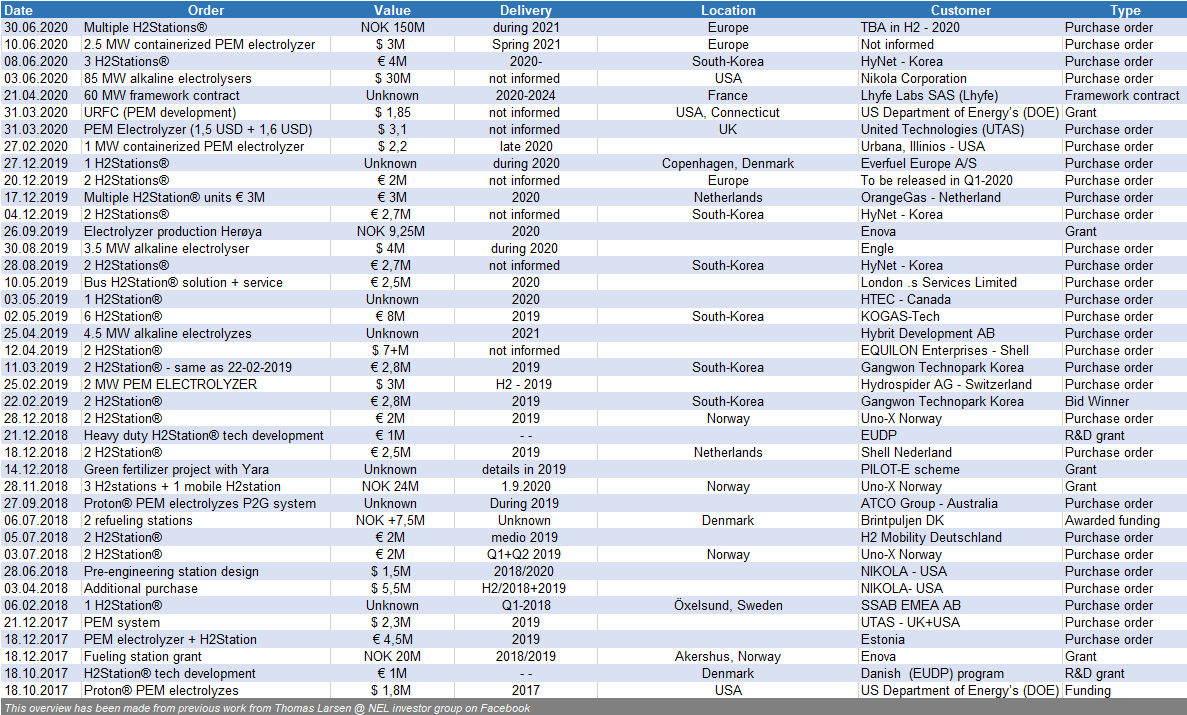Select the customer cell Nikola Corporation
The image size is (1187, 715).
pyautogui.click(x=913, y=78)
